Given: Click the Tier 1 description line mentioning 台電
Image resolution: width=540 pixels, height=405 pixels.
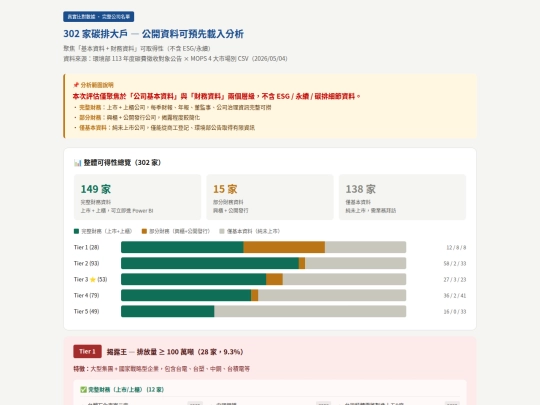Looking at the screenshot, I should (162, 369).
